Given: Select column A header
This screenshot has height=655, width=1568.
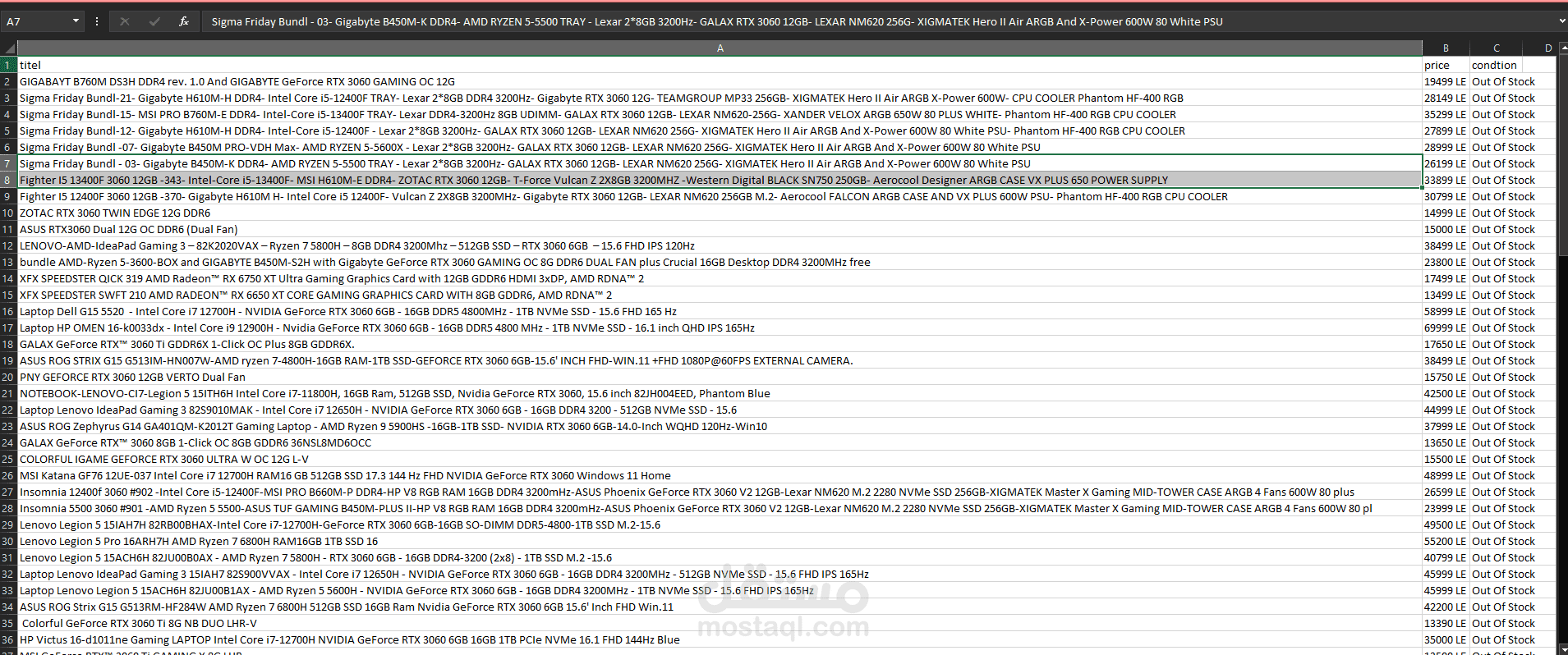Looking at the screenshot, I should pos(720,48).
